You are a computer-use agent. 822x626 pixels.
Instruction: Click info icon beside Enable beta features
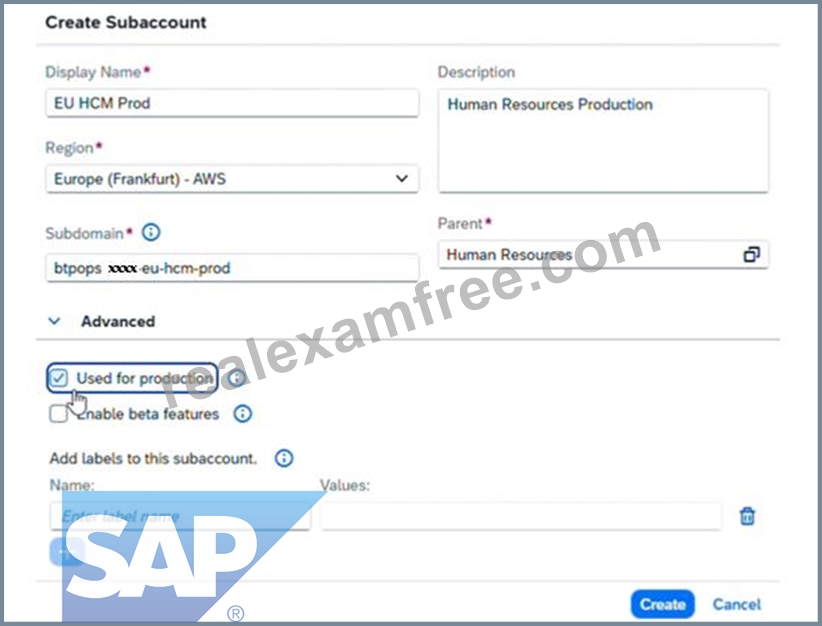click(x=242, y=414)
